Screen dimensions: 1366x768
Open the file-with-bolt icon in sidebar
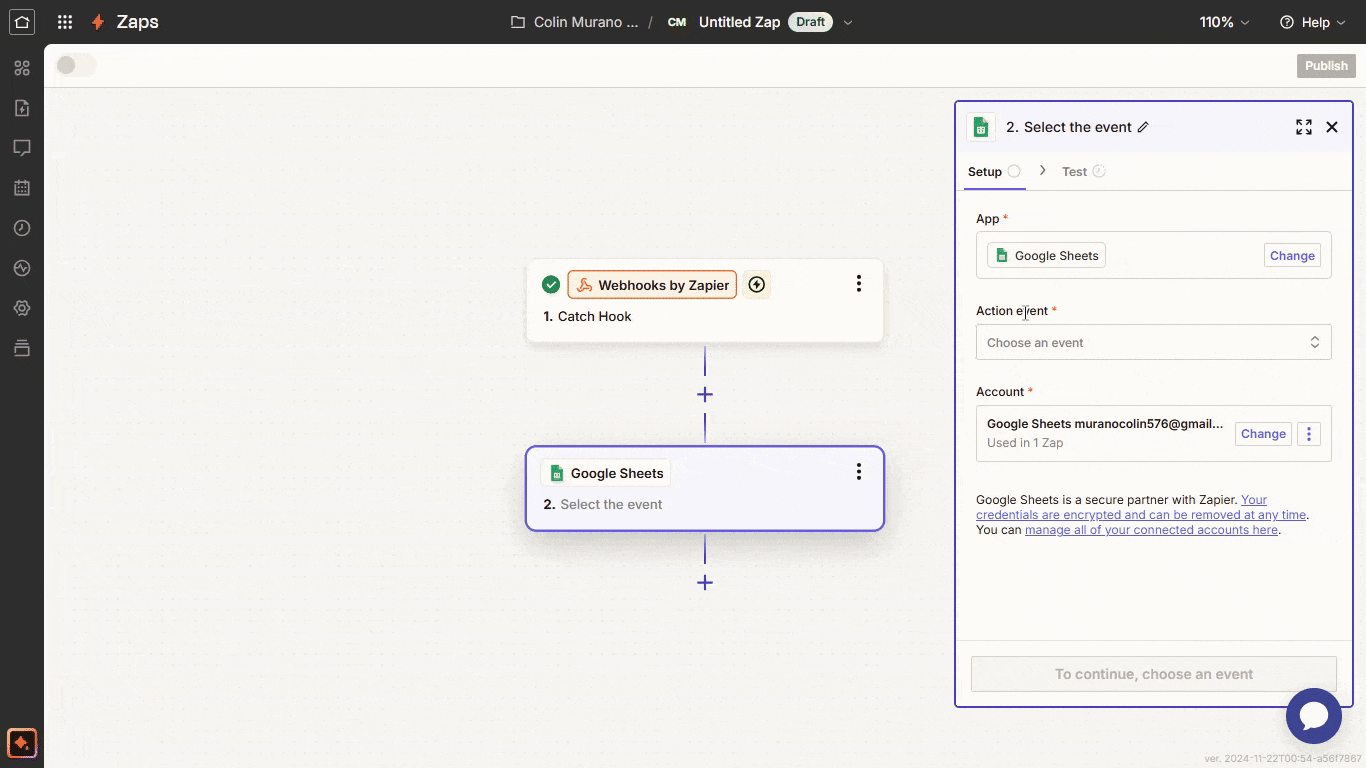point(22,108)
